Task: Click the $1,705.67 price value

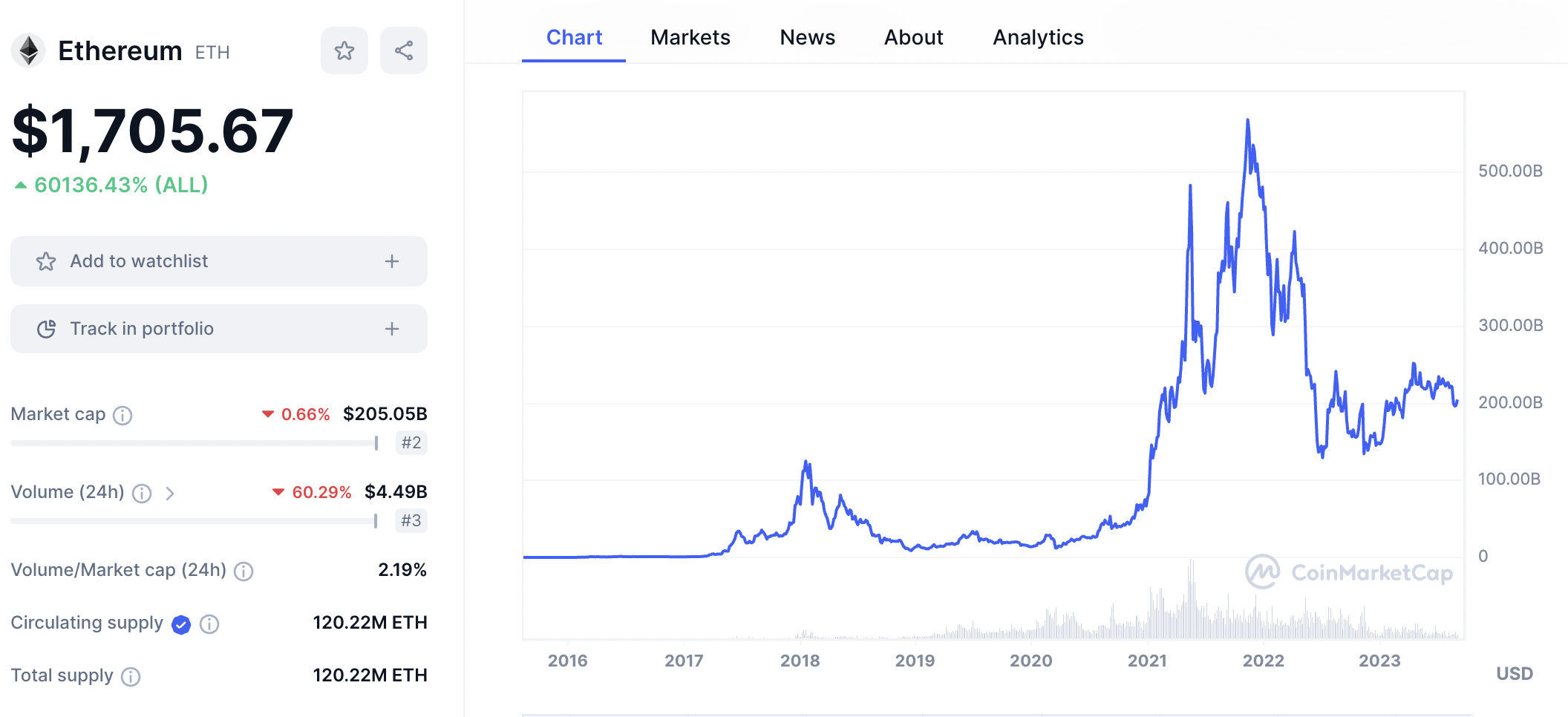Action: point(153,131)
